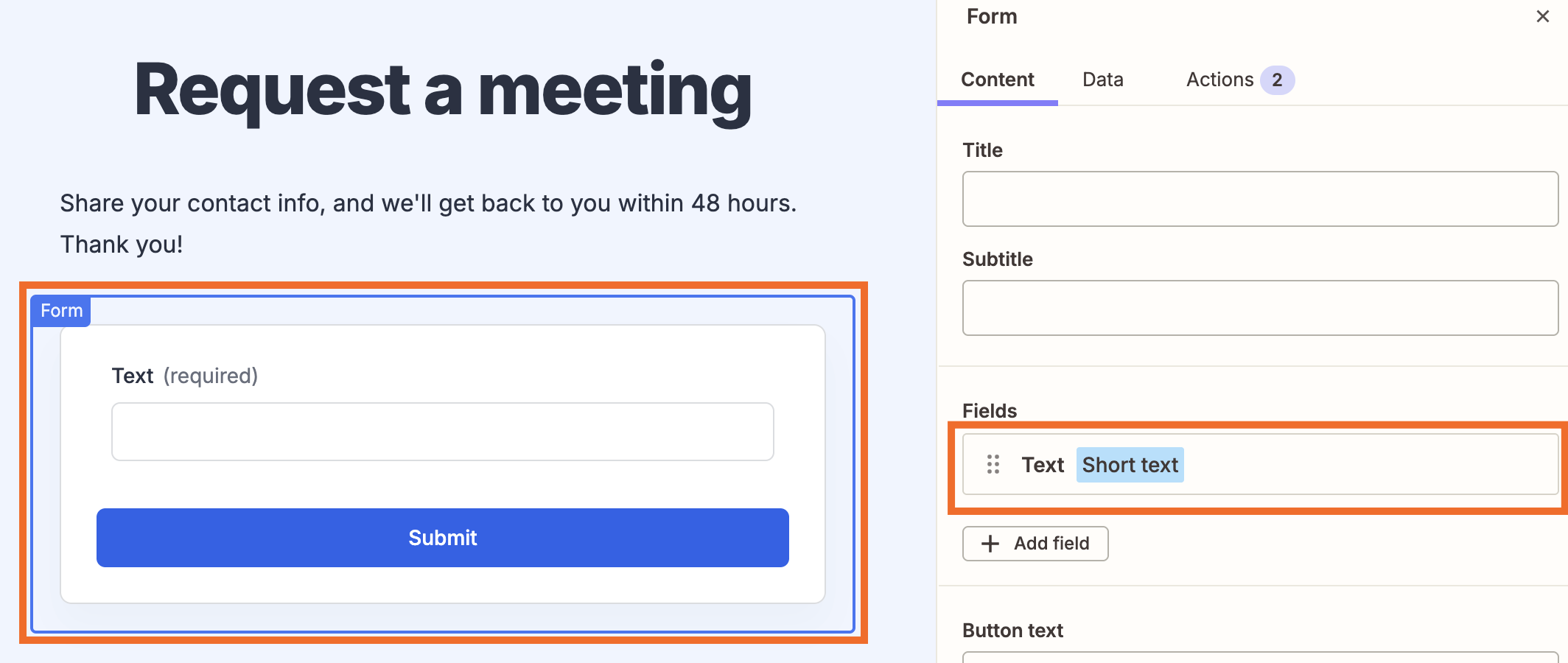The height and width of the screenshot is (663, 1568).
Task: Switch to the Data tab
Action: [1102, 80]
